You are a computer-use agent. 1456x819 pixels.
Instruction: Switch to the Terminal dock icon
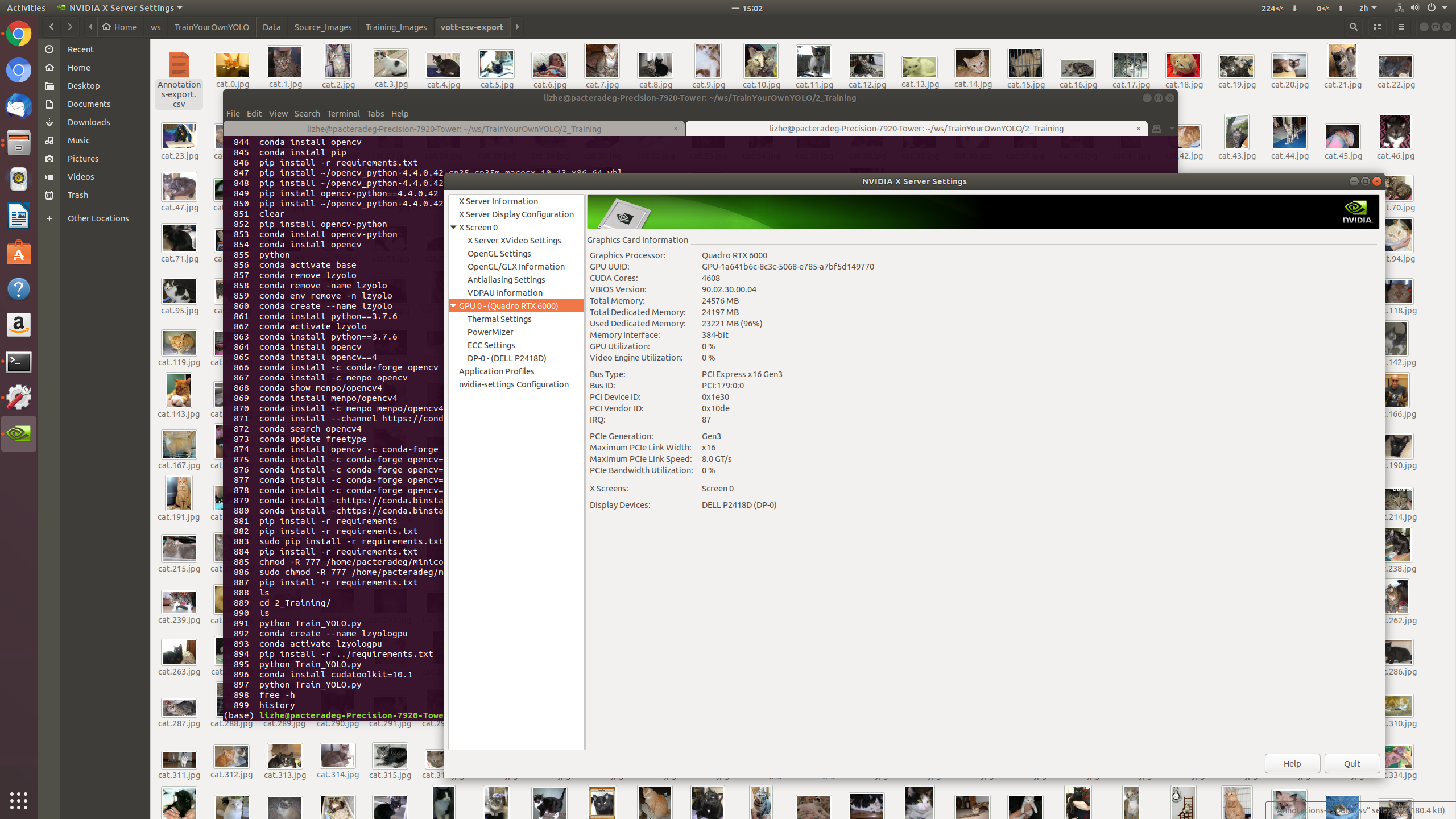click(19, 362)
